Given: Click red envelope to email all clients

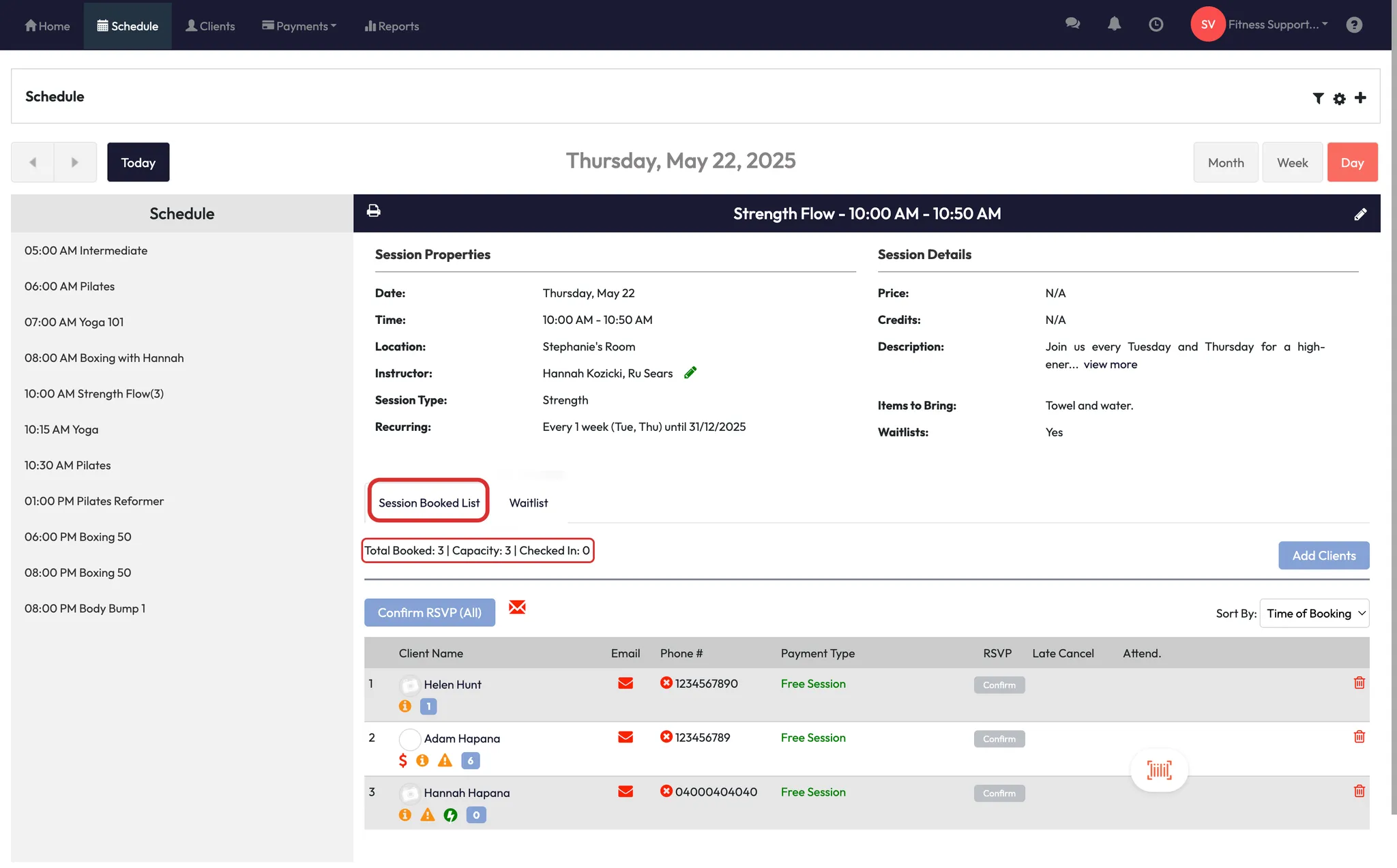Looking at the screenshot, I should tap(517, 607).
